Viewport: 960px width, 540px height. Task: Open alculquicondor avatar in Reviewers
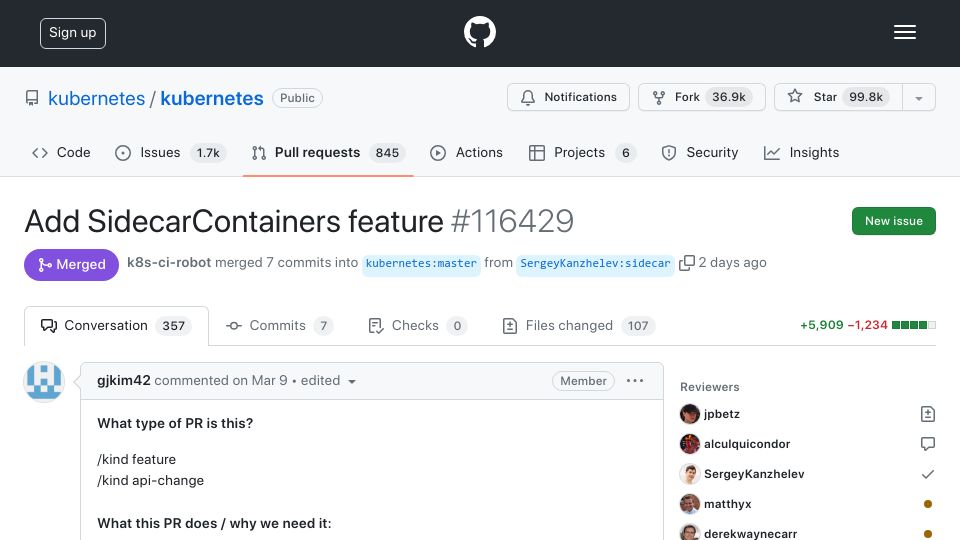689,444
